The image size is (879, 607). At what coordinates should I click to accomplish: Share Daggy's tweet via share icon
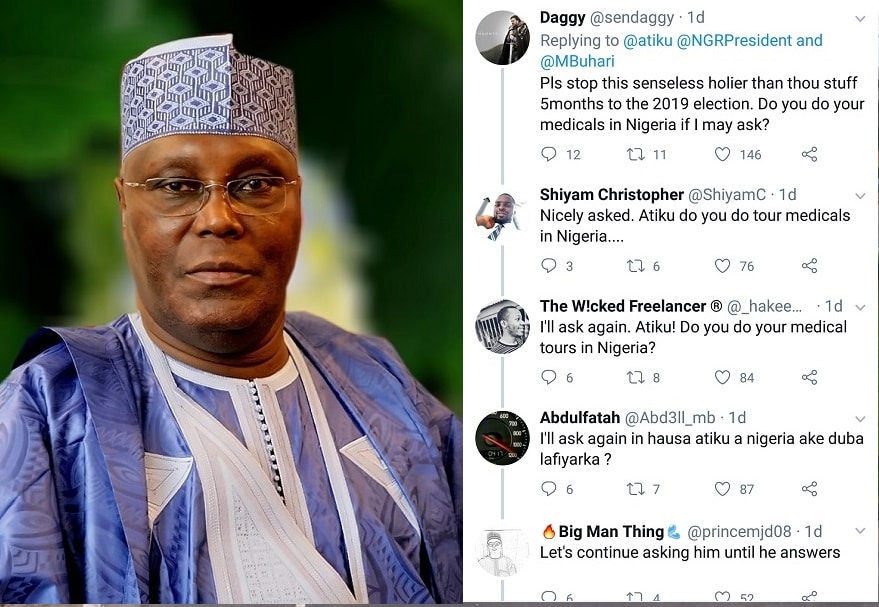809,154
